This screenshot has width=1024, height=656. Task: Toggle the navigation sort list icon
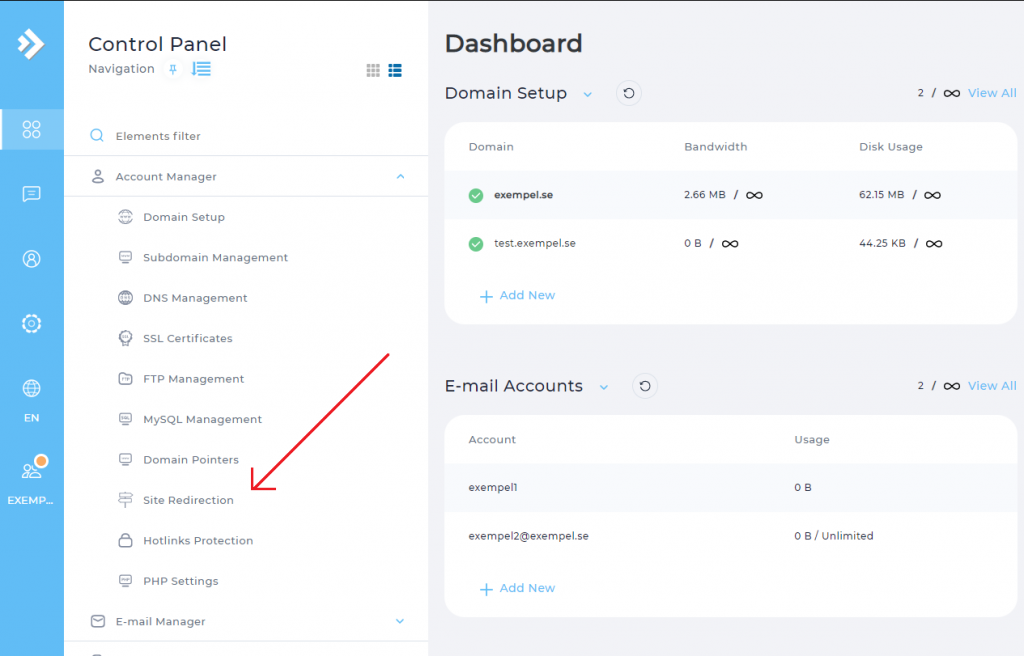coord(201,69)
